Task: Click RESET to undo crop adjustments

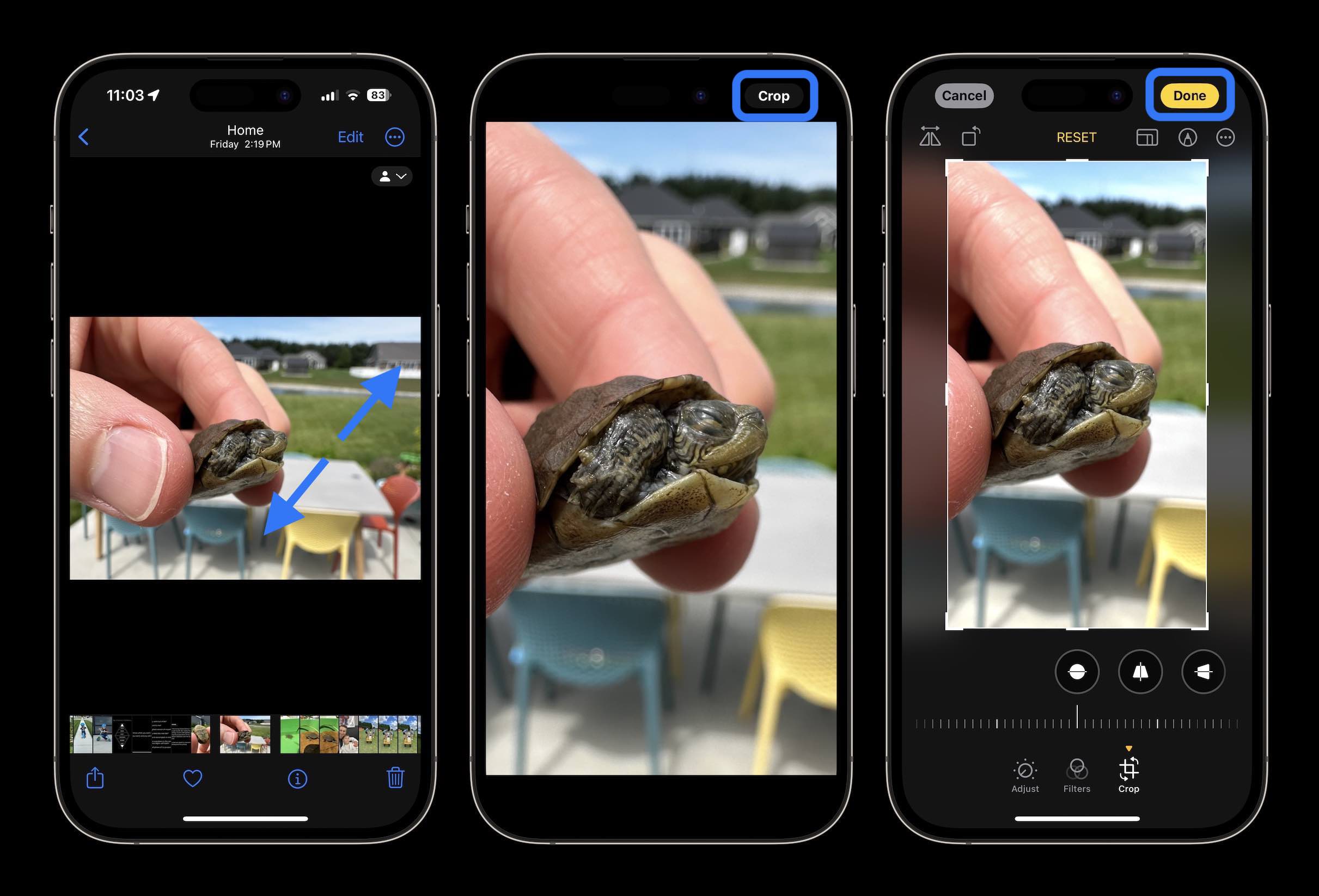Action: click(x=1076, y=137)
